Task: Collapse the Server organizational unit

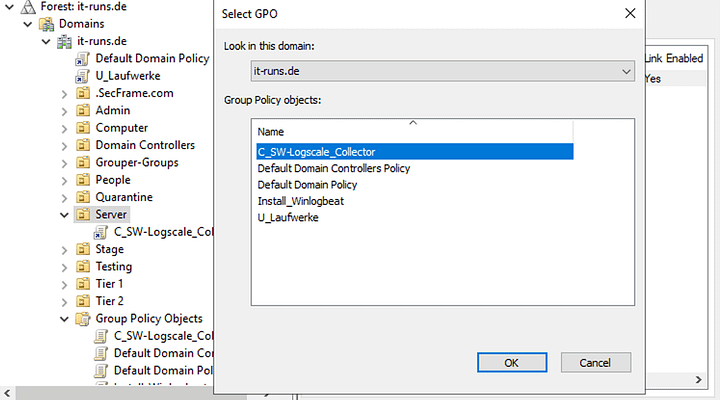Action: tap(64, 215)
